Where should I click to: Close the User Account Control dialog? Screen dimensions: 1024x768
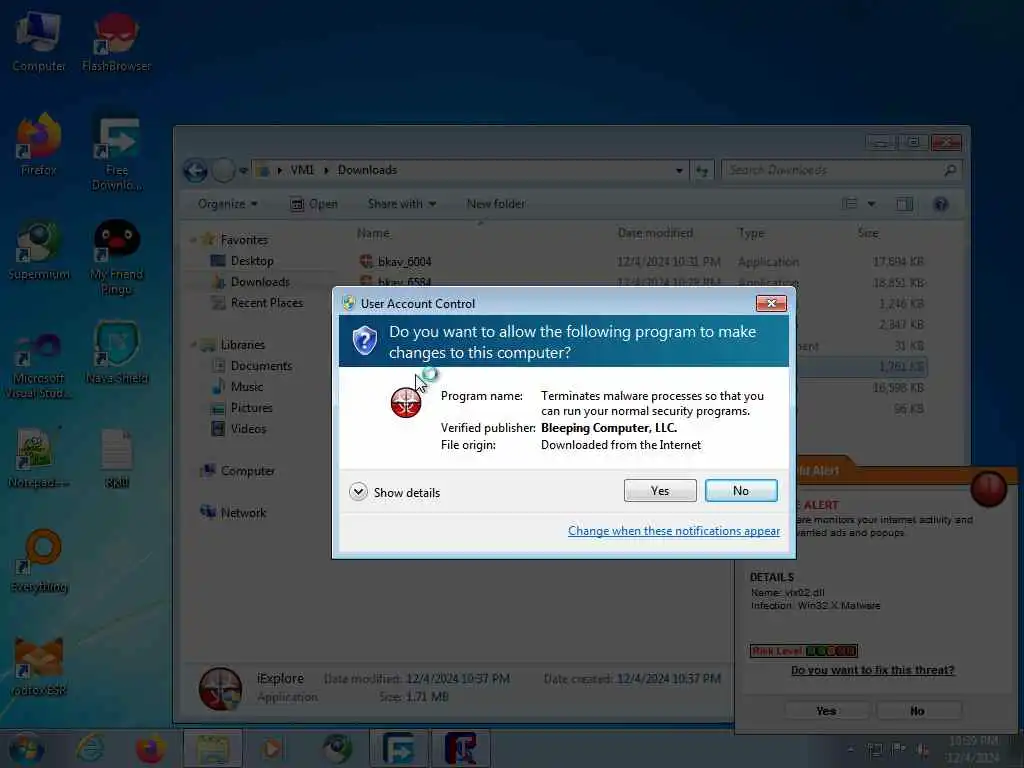(771, 303)
